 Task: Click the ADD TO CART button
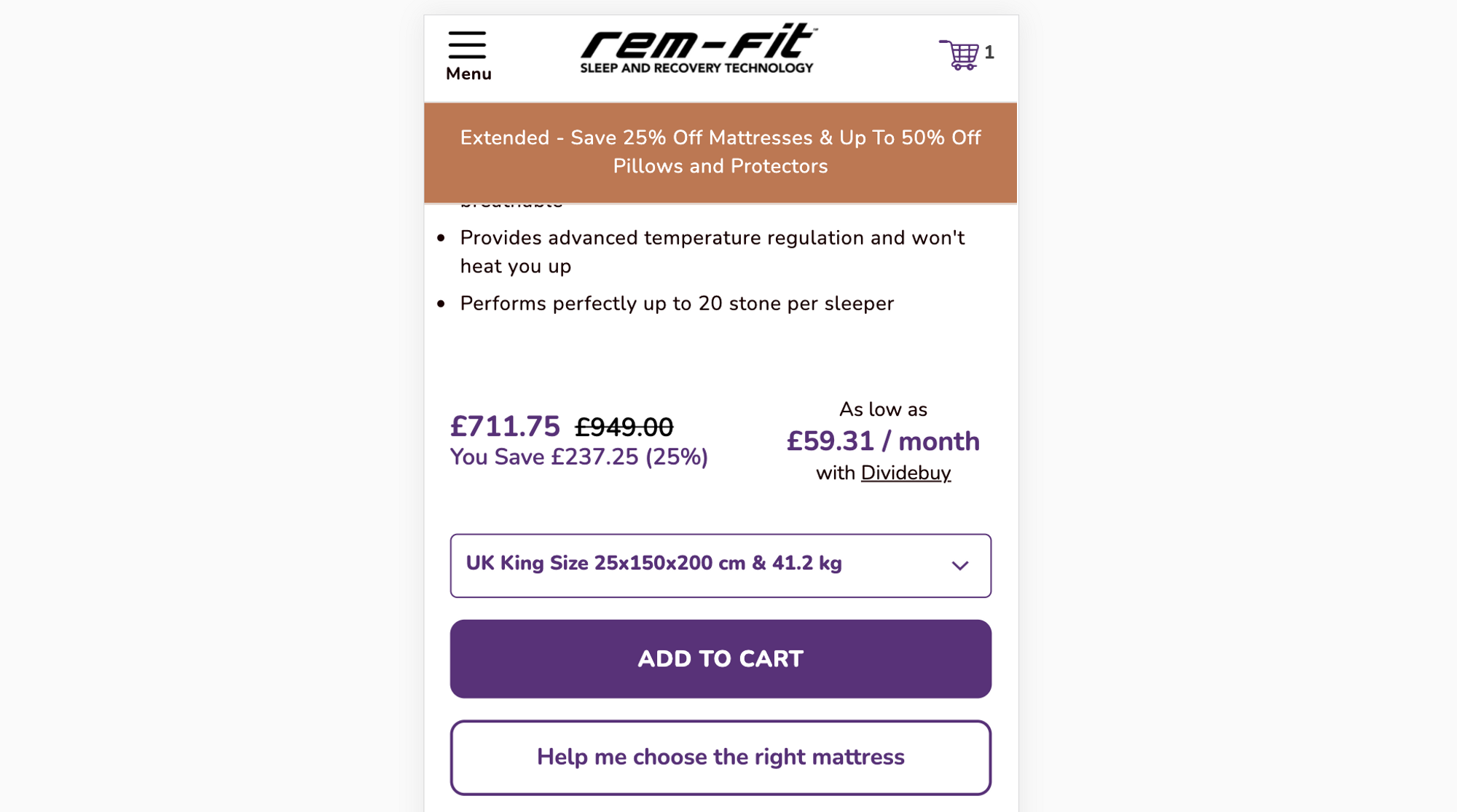pyautogui.click(x=720, y=659)
